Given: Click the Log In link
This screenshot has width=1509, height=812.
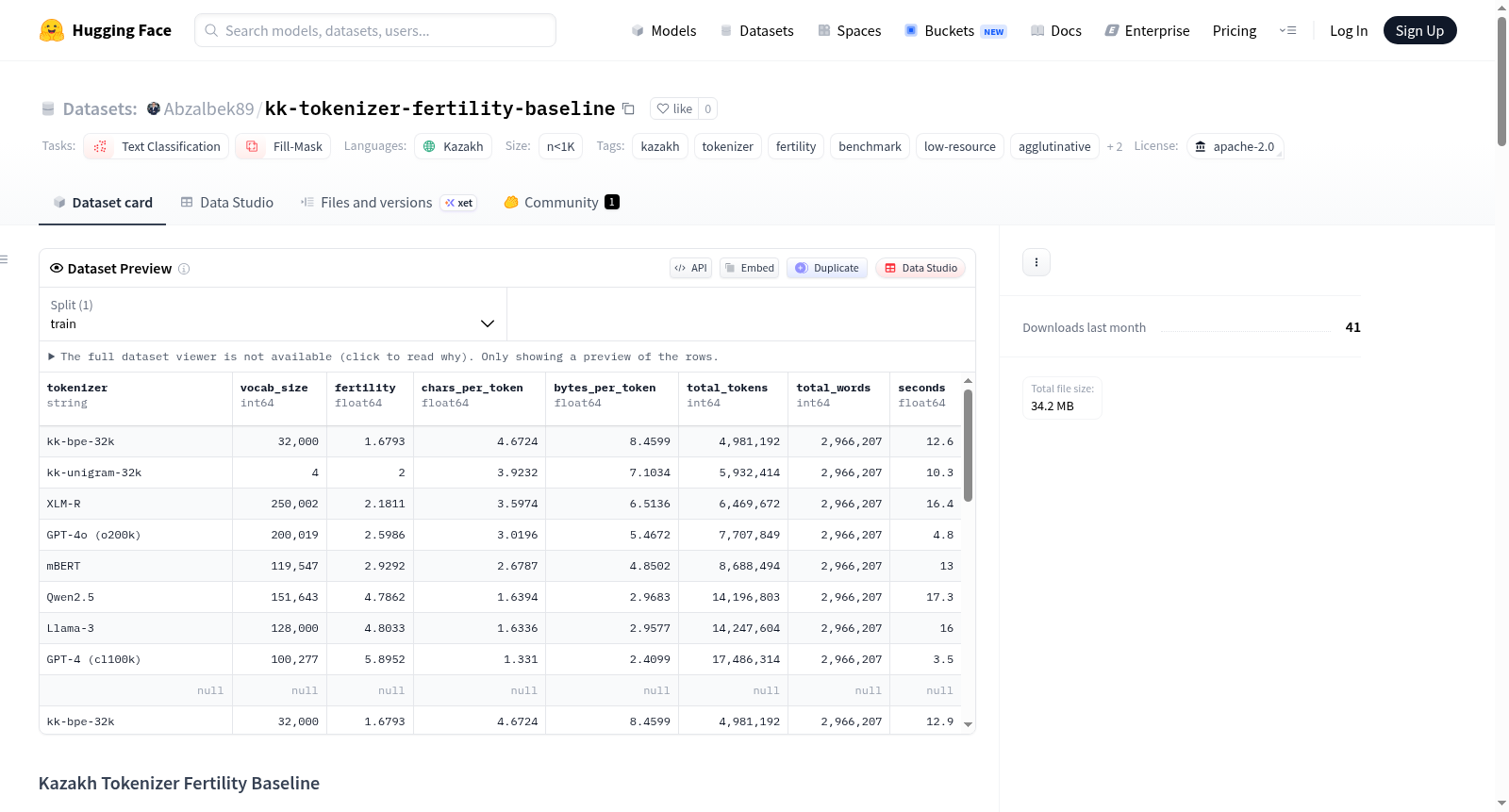Looking at the screenshot, I should point(1349,30).
